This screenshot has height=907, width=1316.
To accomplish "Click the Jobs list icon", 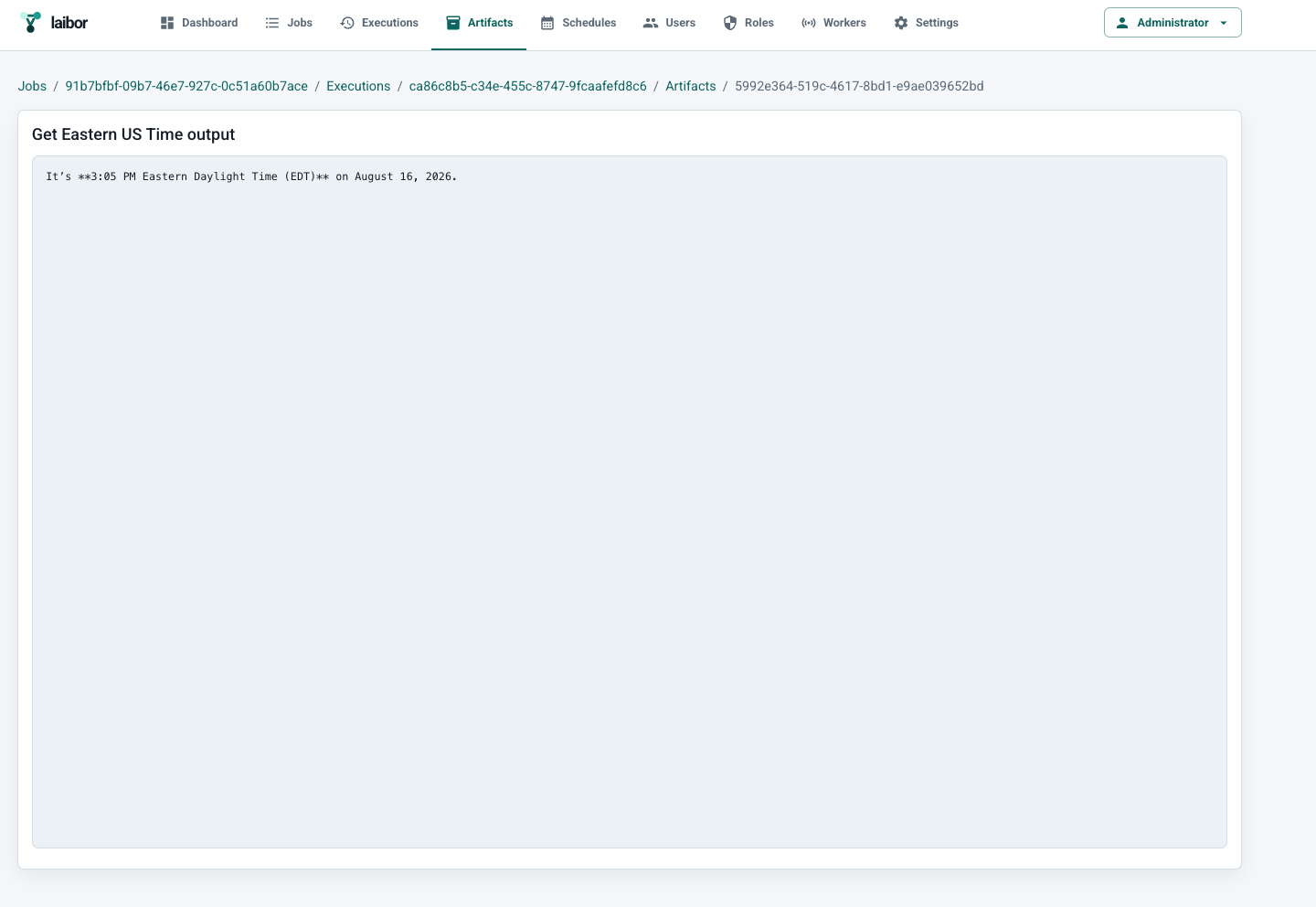I will point(272,23).
